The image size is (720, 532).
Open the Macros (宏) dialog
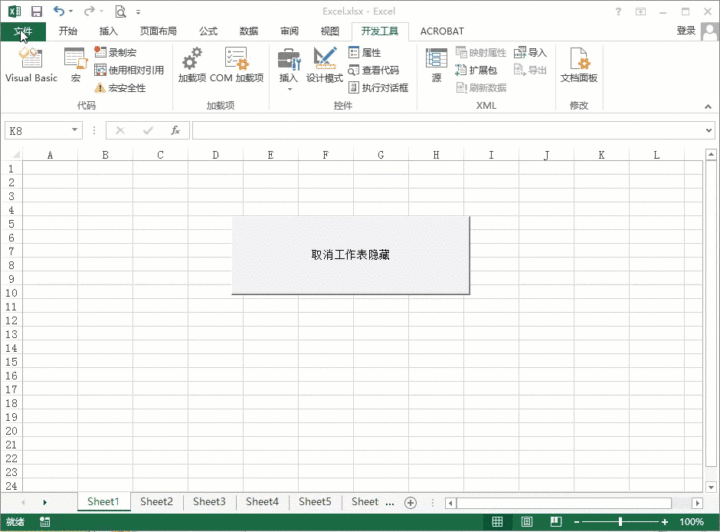click(x=75, y=65)
